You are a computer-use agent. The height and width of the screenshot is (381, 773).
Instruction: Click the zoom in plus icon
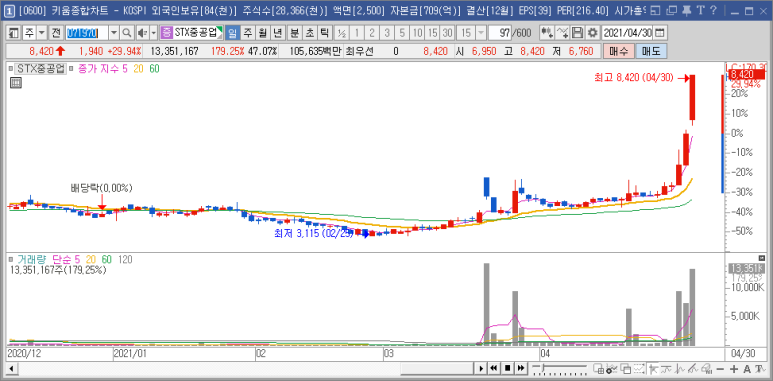(735, 369)
